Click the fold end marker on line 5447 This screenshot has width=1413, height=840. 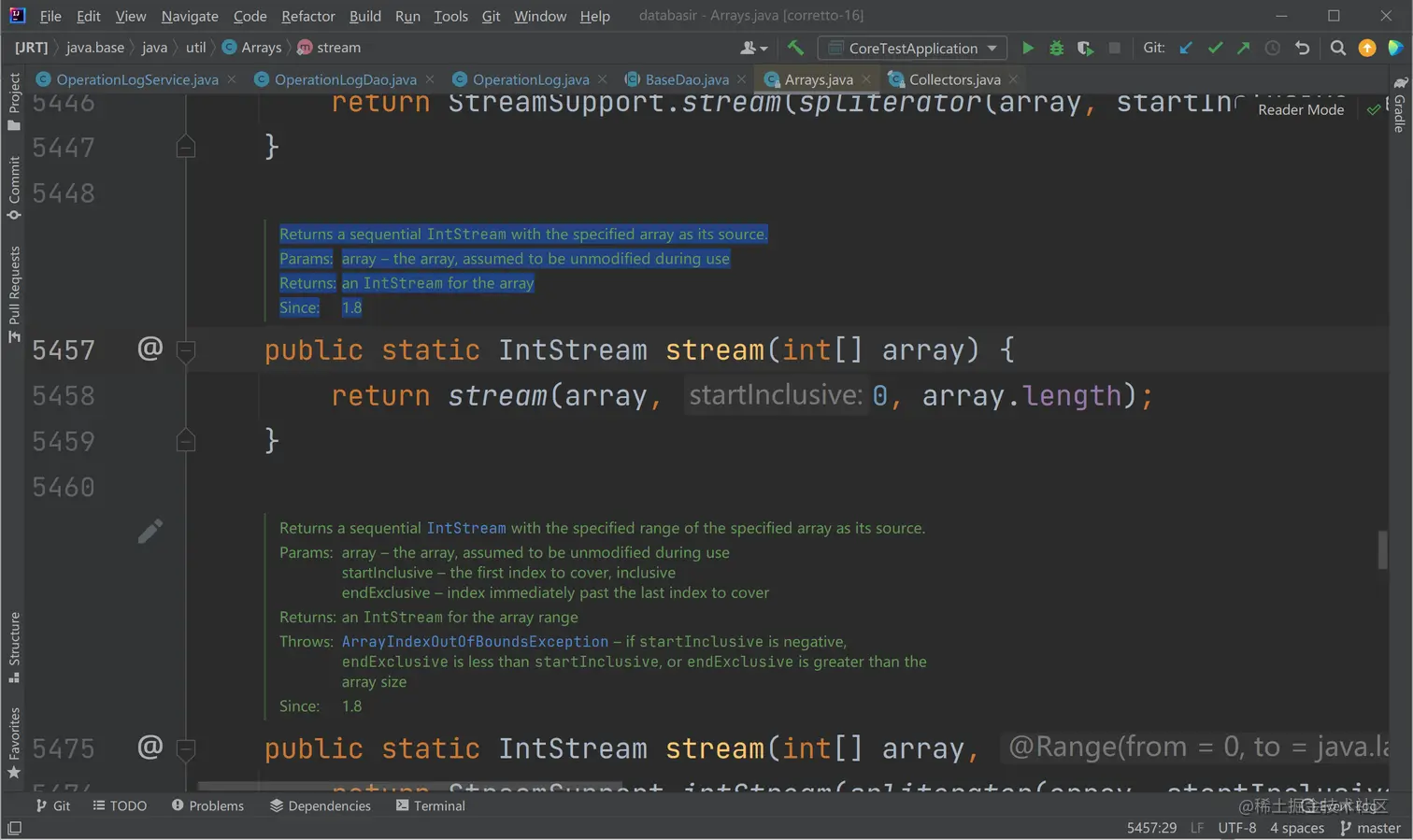coord(186,146)
